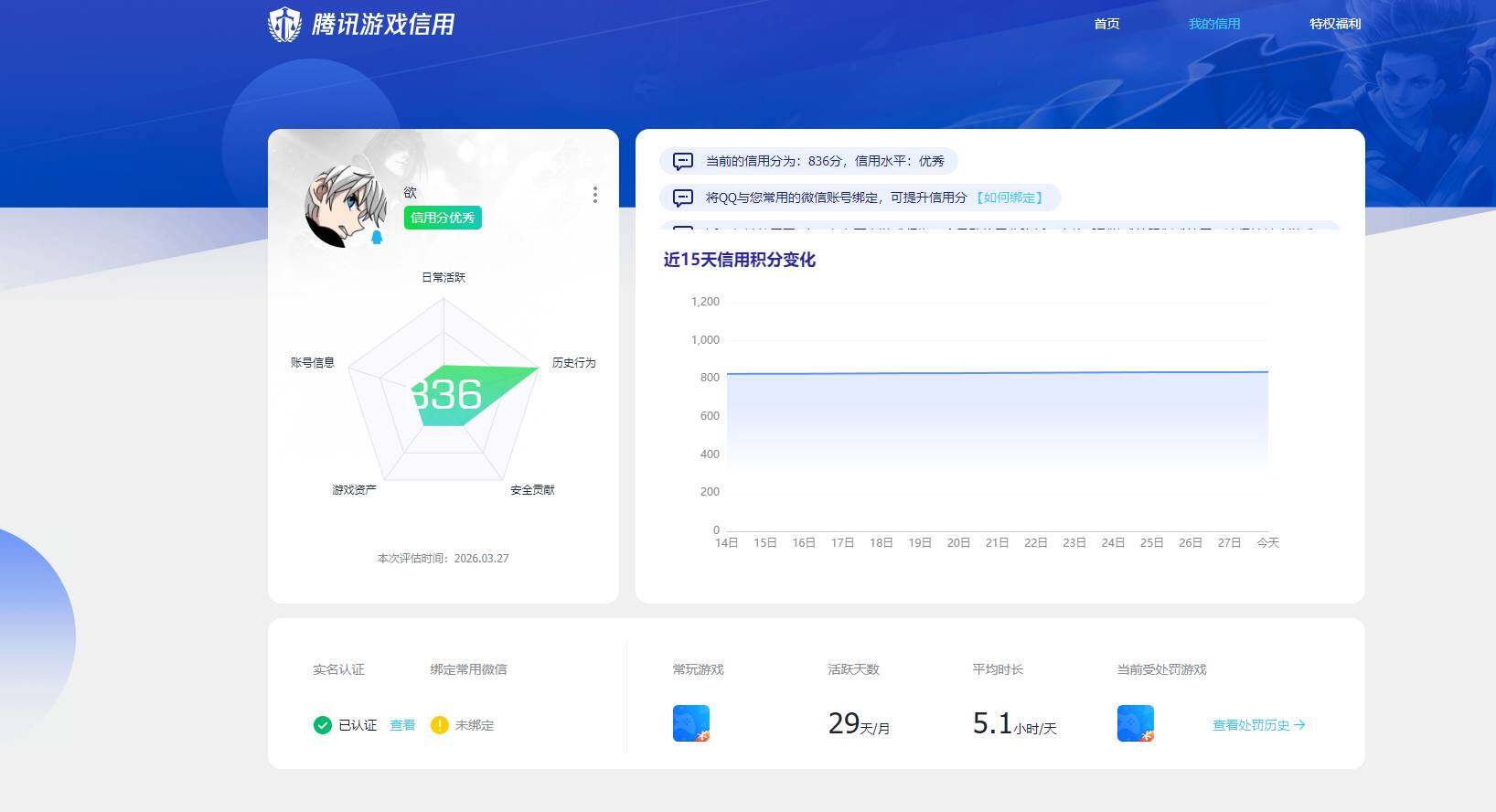
Task: Open the 查看处罚历史 link
Action: coord(1258,725)
